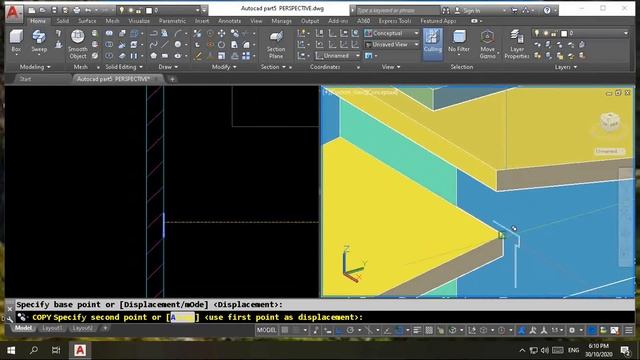Switch to the Express Tools ribbon tab
The image size is (640, 360).
pos(395,21)
